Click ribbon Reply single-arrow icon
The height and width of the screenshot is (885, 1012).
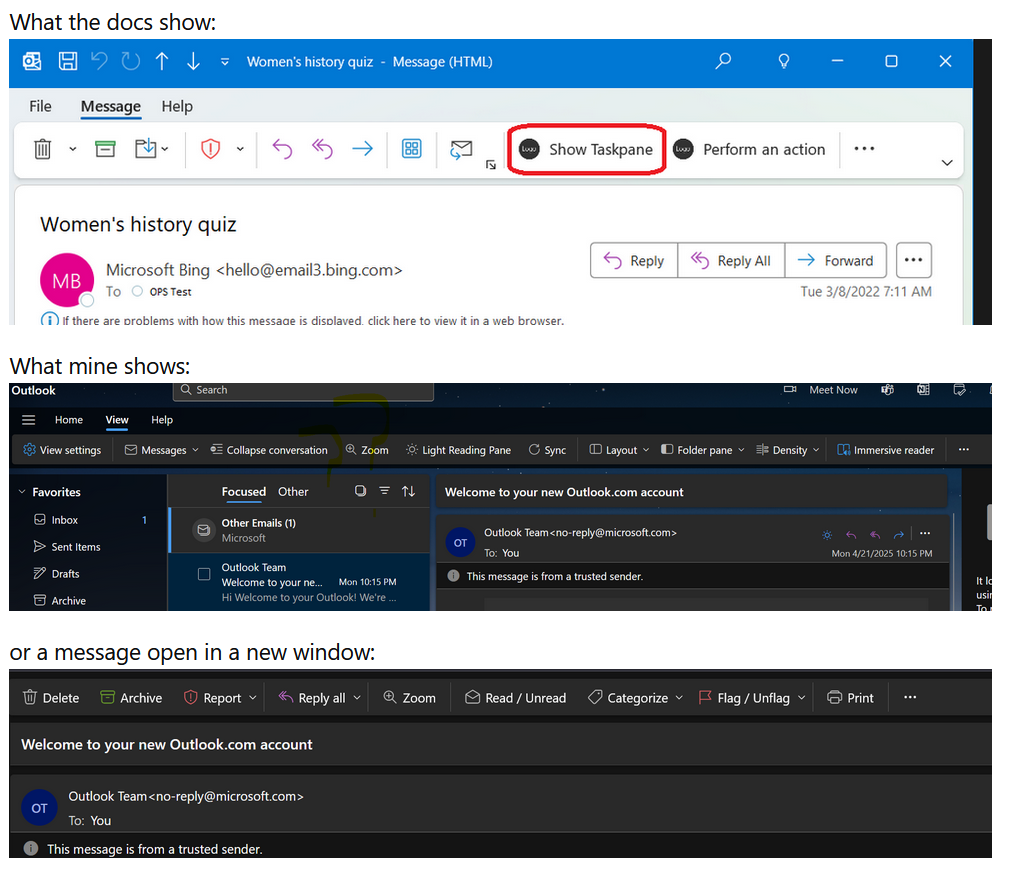point(282,149)
